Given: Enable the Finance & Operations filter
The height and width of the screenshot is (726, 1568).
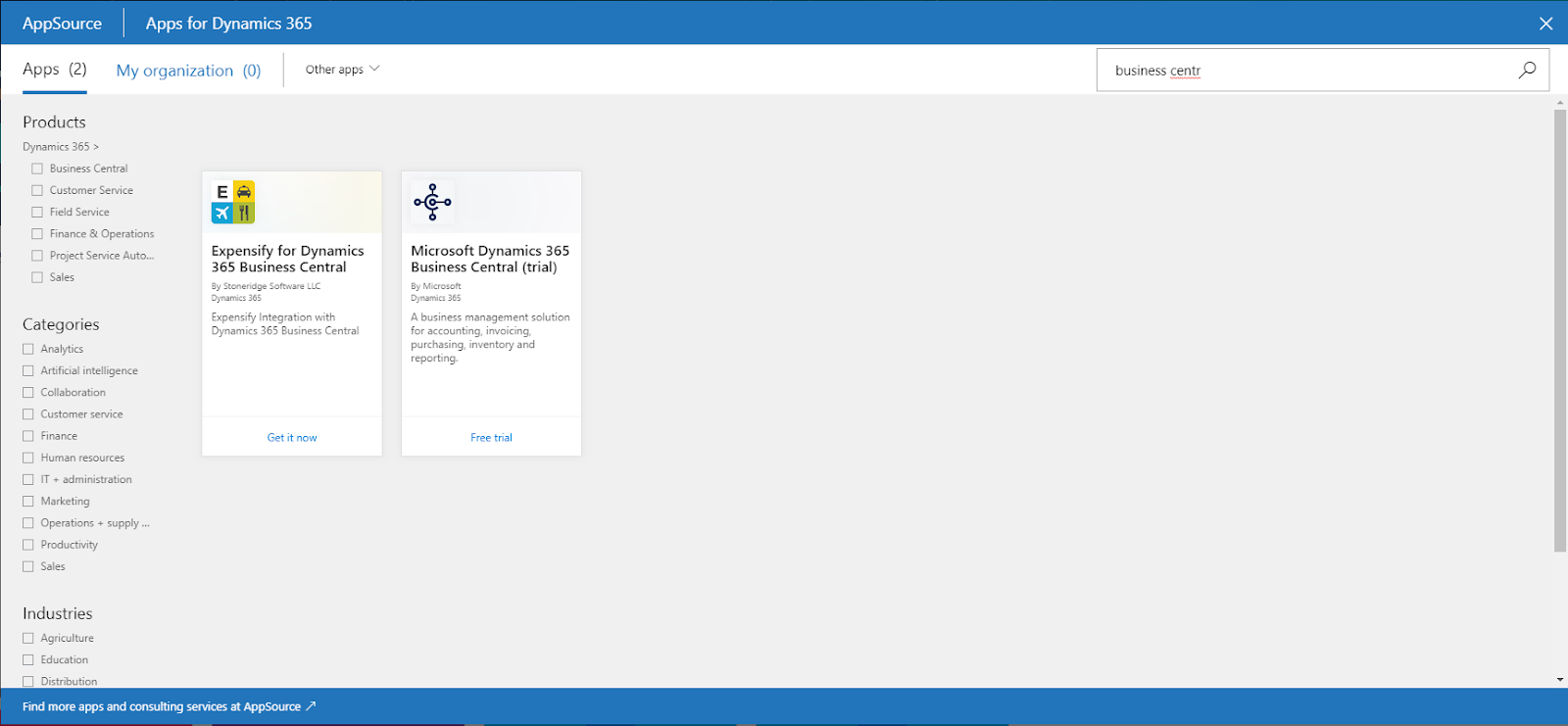Looking at the screenshot, I should click(x=37, y=234).
